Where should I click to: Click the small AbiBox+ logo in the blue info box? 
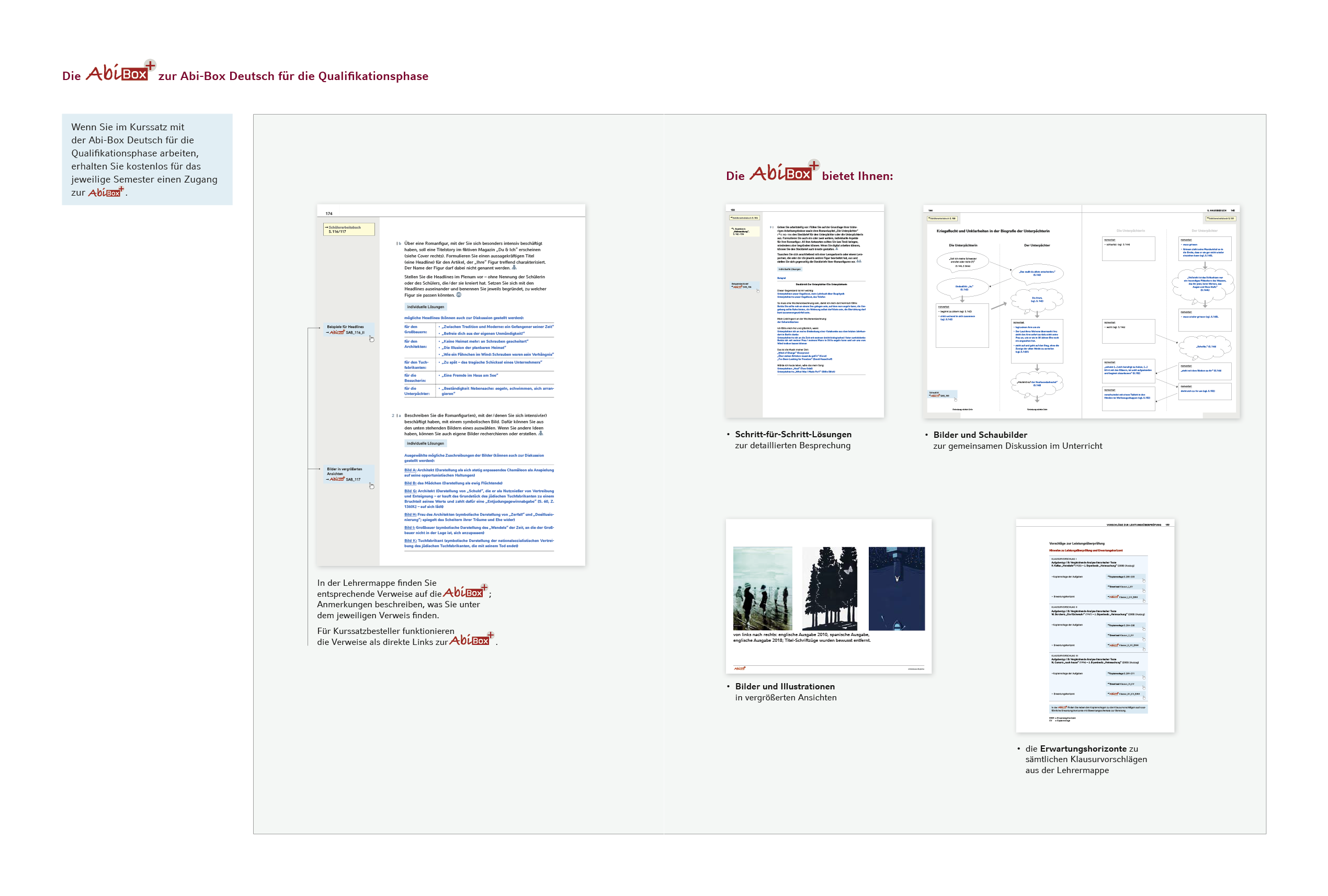coord(106,192)
